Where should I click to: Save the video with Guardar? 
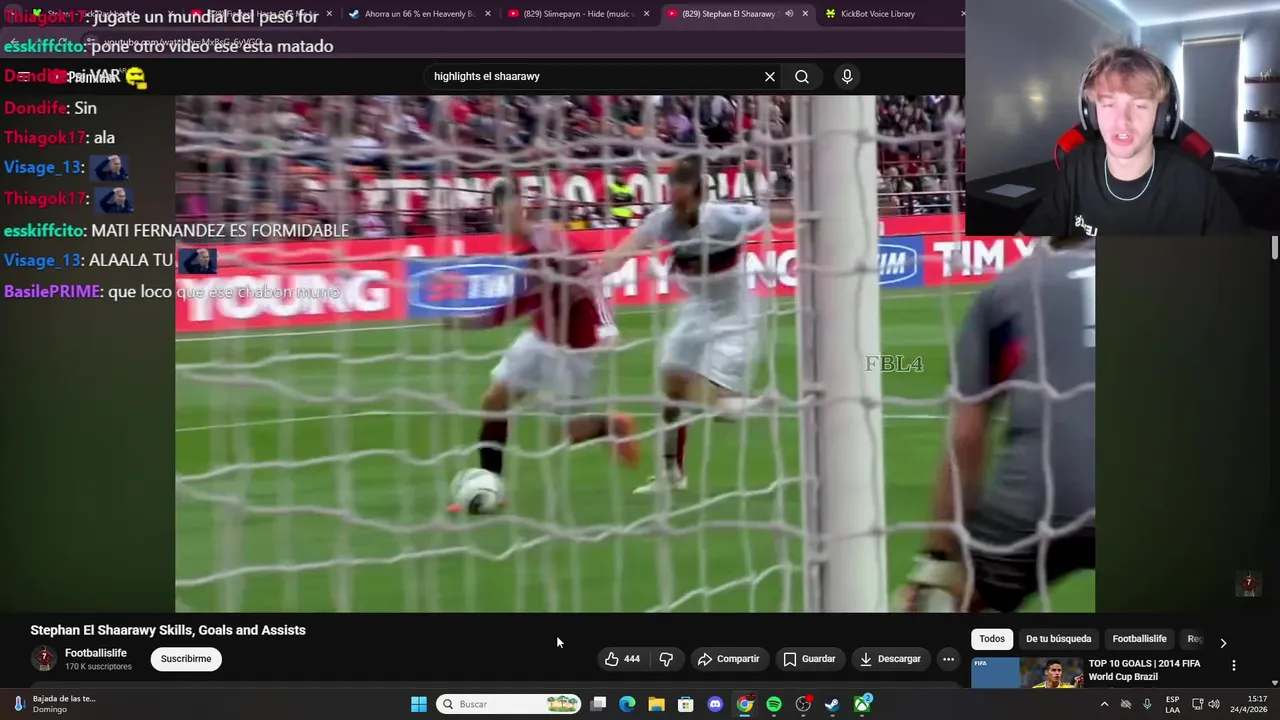pyautogui.click(x=809, y=659)
